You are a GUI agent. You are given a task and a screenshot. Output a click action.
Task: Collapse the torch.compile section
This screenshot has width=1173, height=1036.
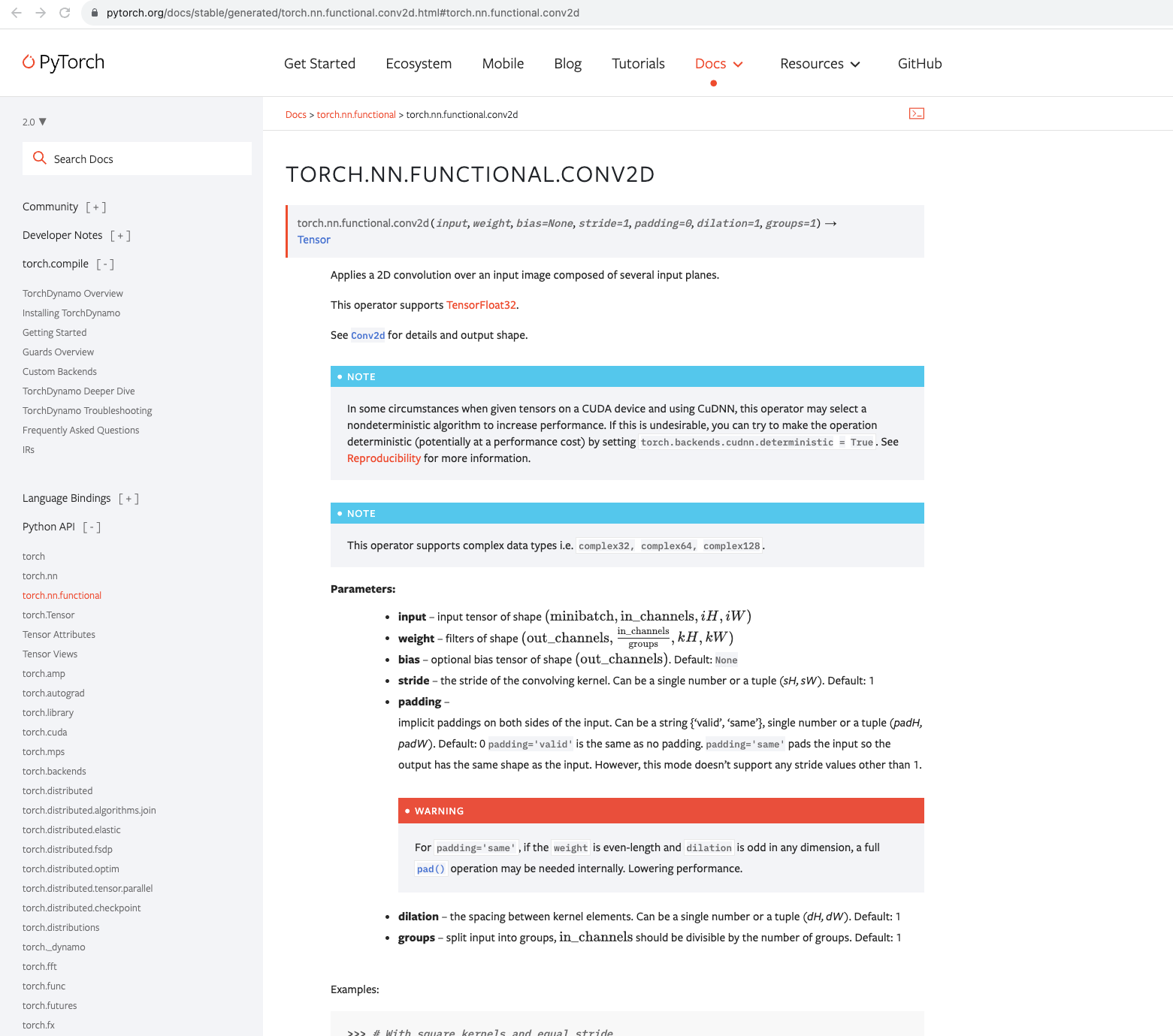tap(105, 264)
